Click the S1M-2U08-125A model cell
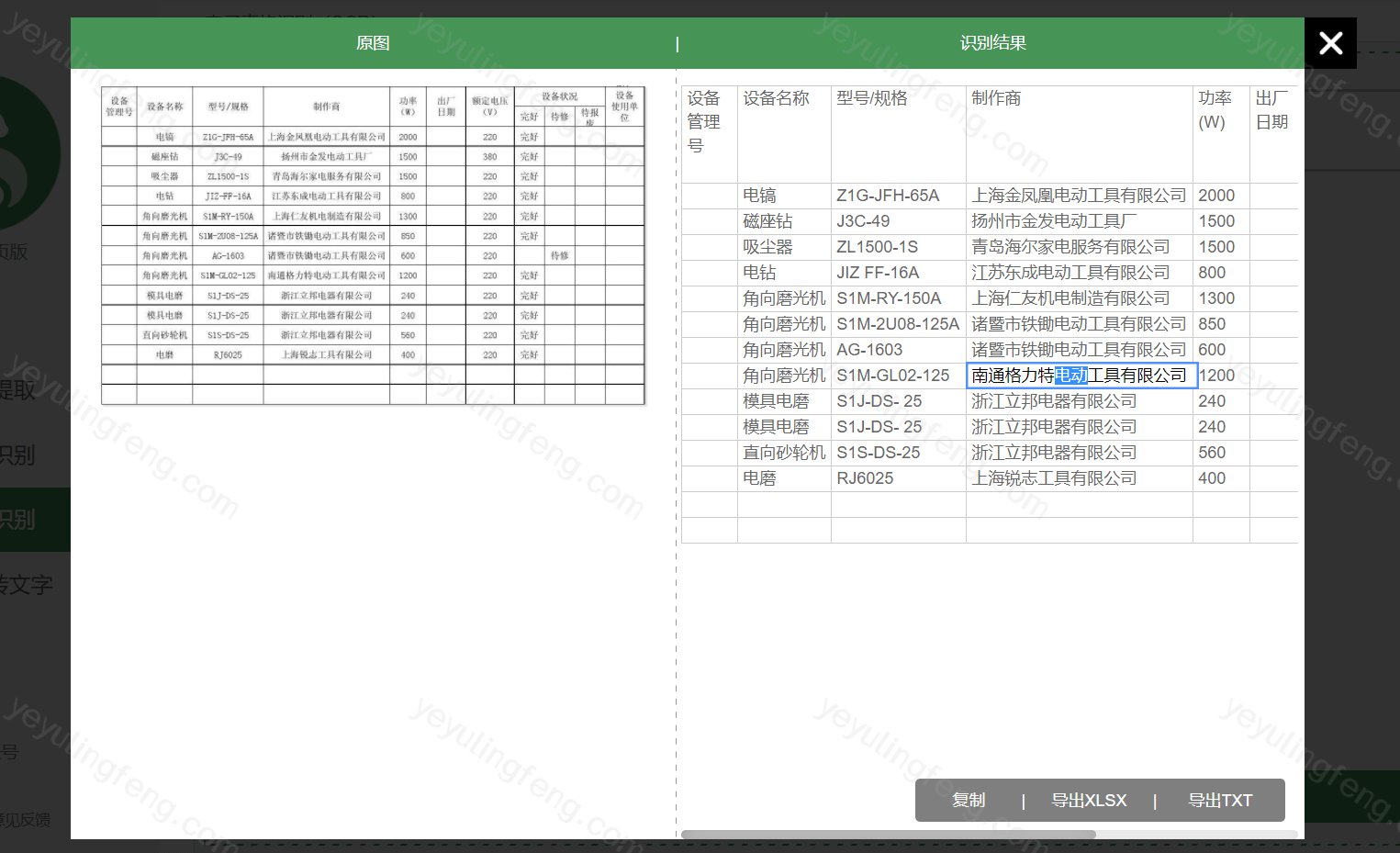Image resolution: width=1400 pixels, height=853 pixels. pos(899,324)
